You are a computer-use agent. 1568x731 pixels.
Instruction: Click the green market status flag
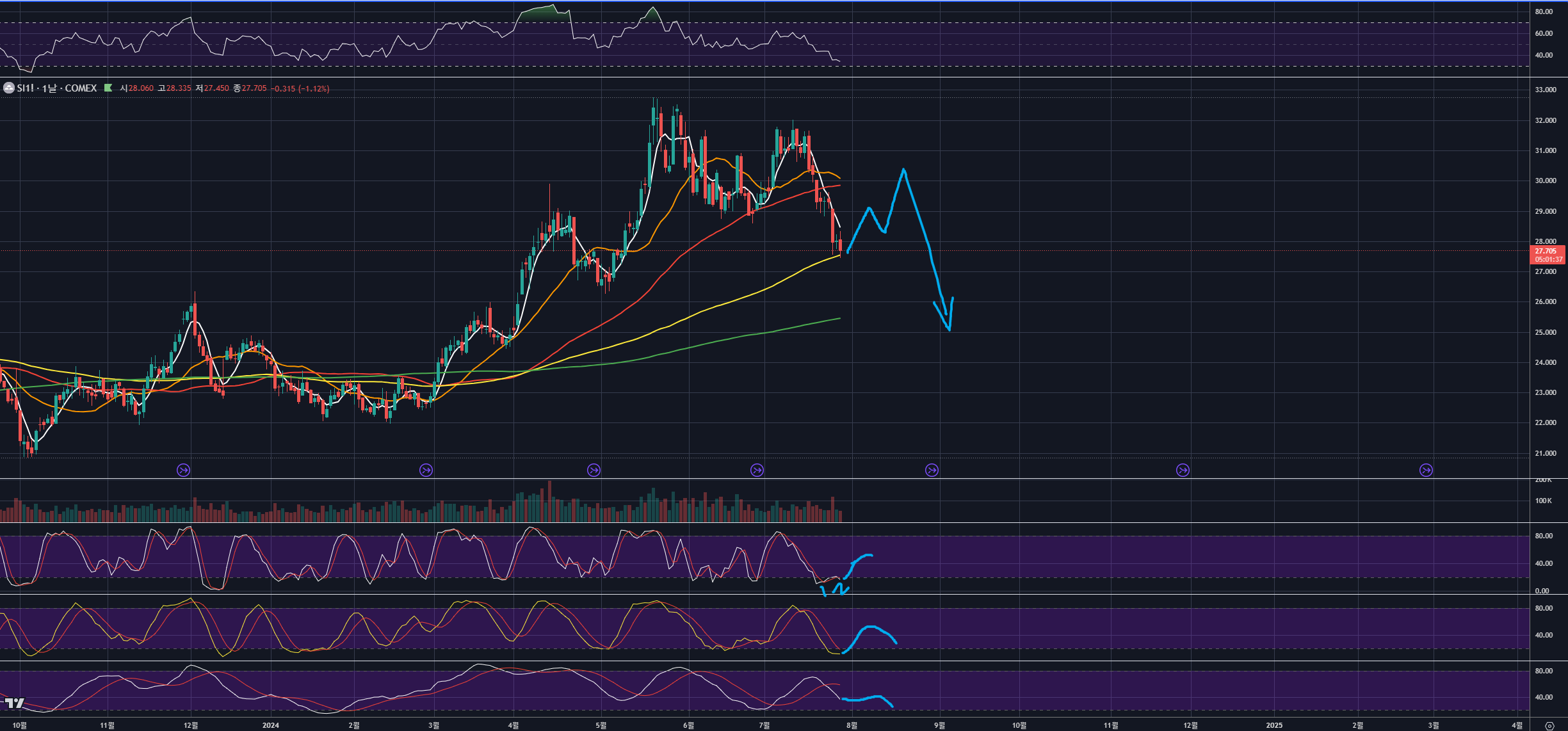tap(108, 88)
